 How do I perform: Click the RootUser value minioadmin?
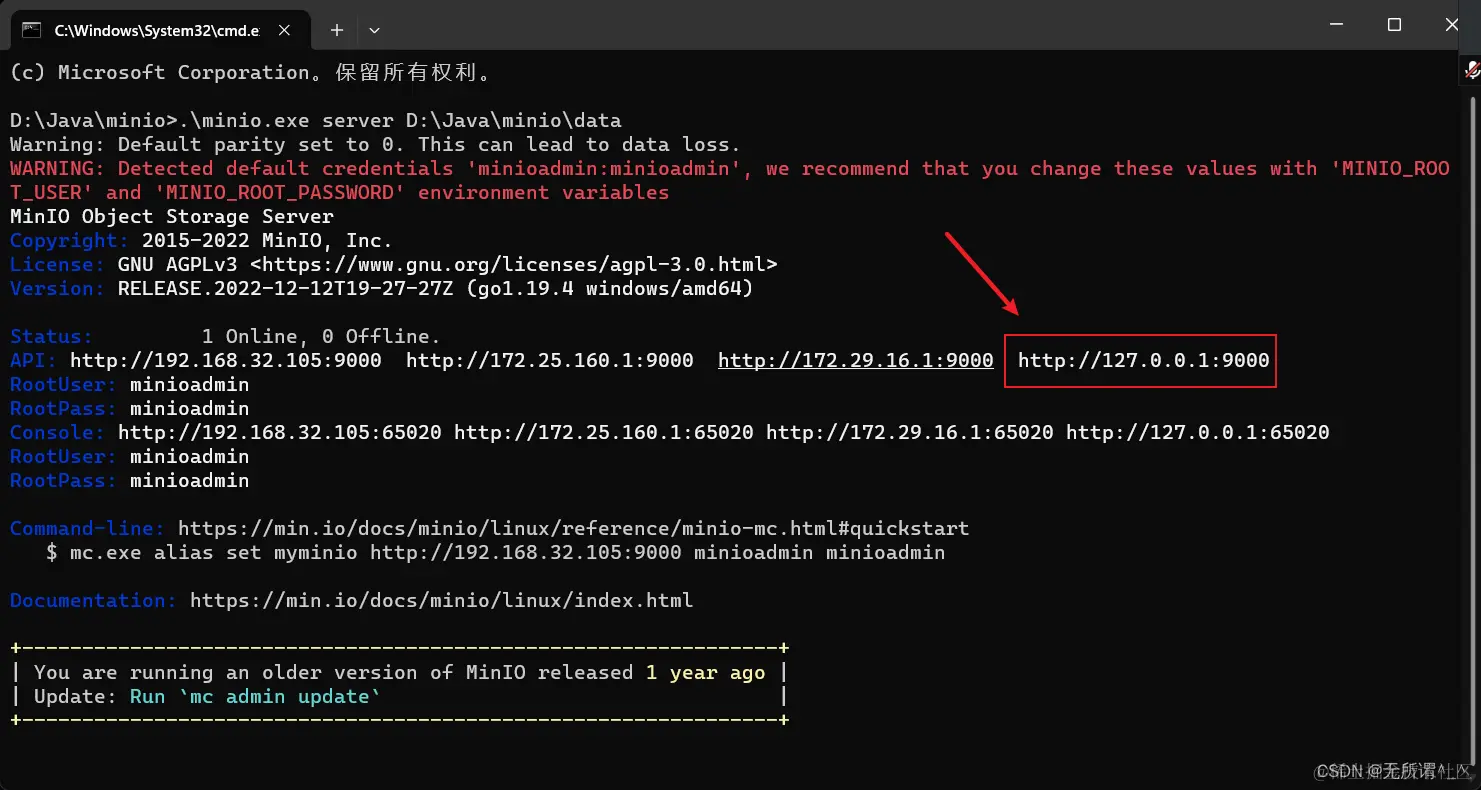[x=190, y=384]
